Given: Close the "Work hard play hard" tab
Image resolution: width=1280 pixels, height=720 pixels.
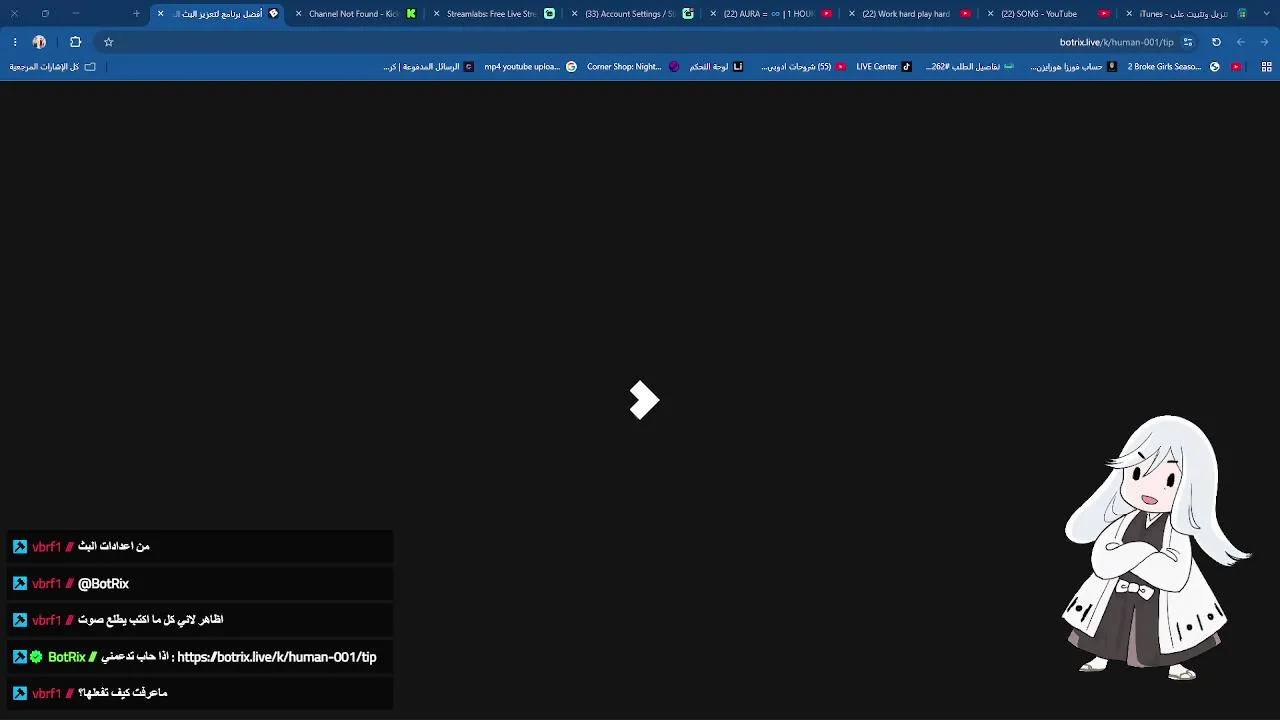Looking at the screenshot, I should [x=853, y=14].
